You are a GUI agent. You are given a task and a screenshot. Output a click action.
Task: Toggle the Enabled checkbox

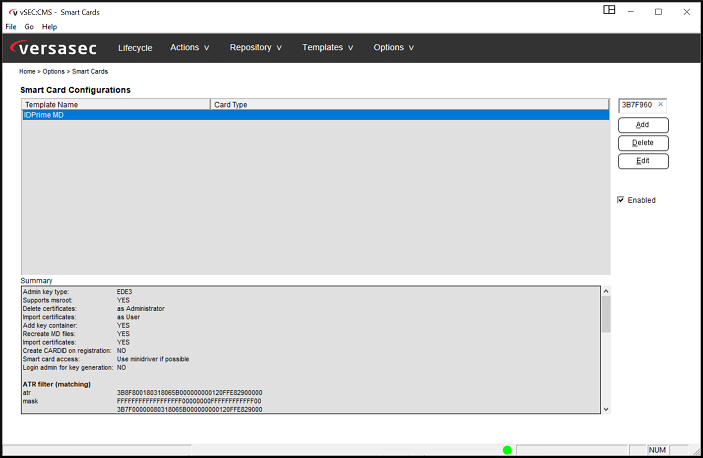(x=621, y=200)
